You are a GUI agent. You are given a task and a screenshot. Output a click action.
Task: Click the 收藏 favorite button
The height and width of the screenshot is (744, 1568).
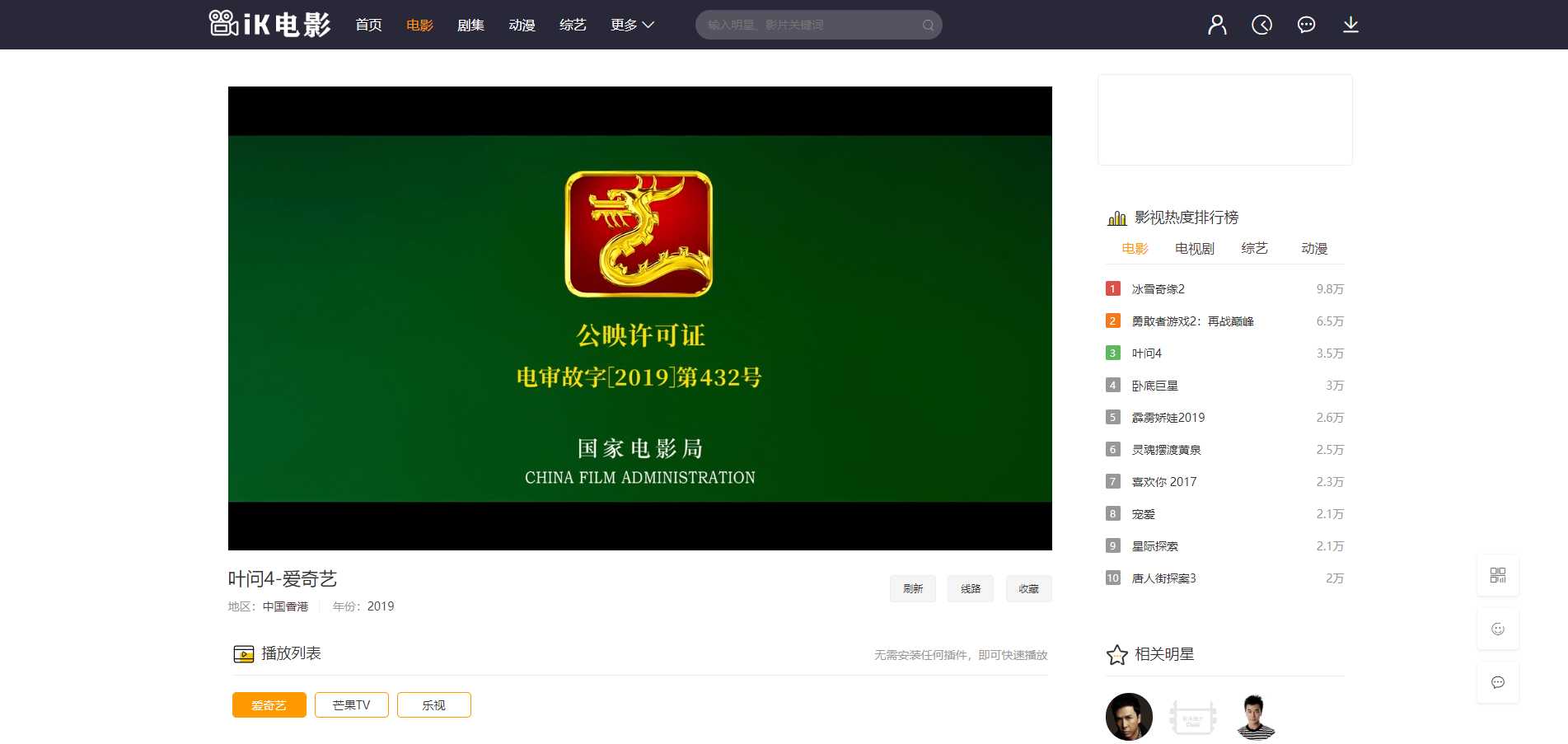1028,588
